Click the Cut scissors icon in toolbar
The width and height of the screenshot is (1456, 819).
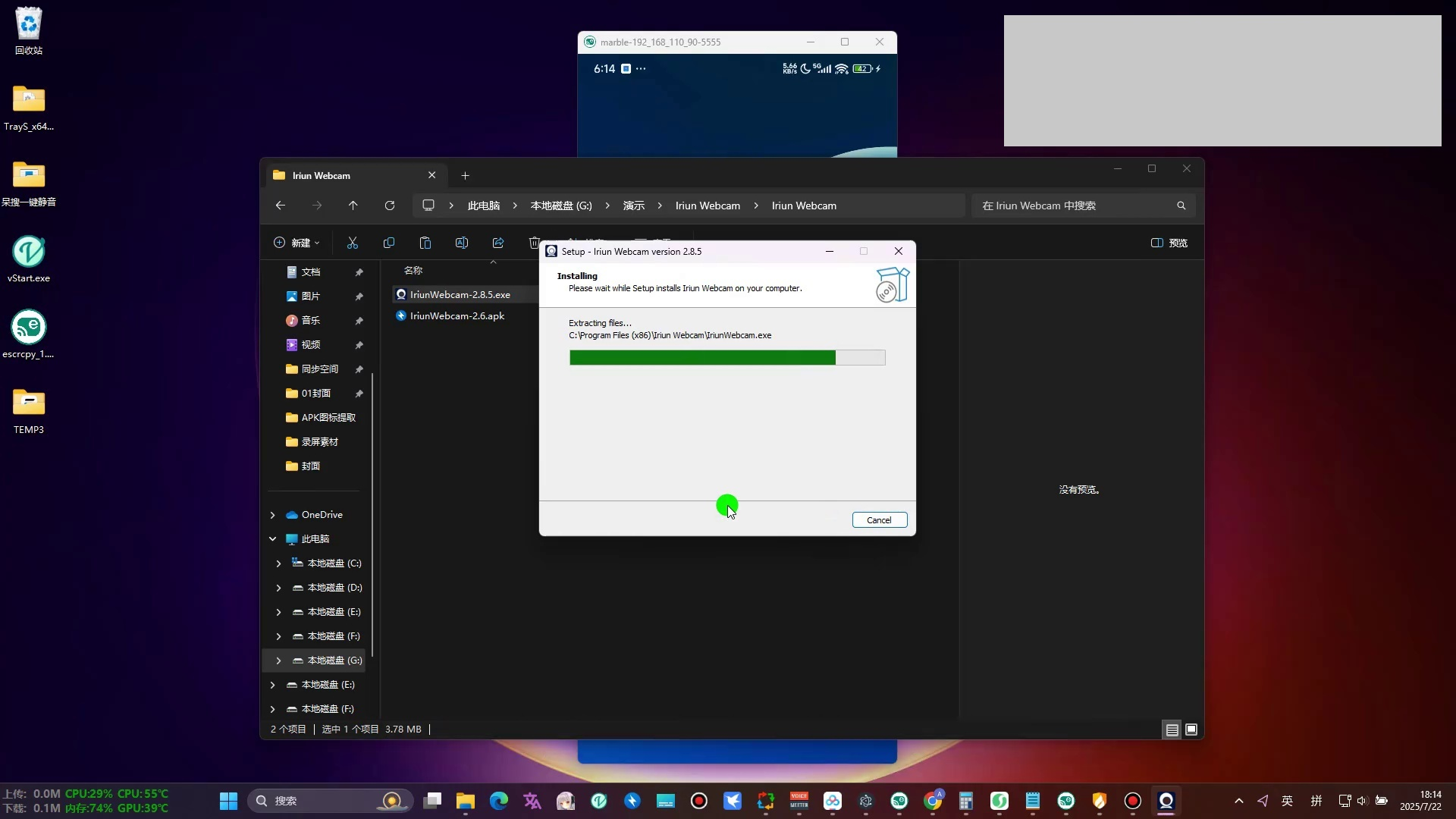coord(353,243)
